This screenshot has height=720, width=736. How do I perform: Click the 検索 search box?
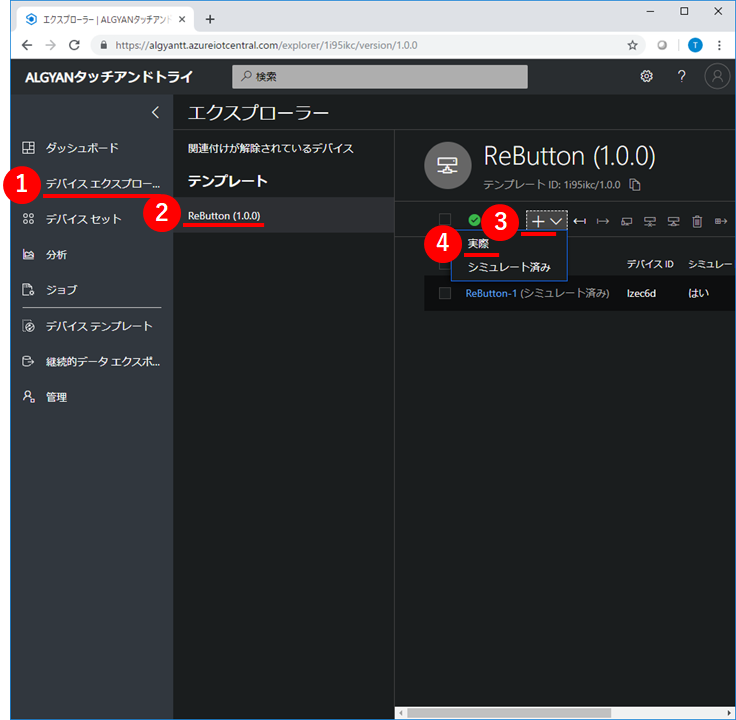coord(380,77)
